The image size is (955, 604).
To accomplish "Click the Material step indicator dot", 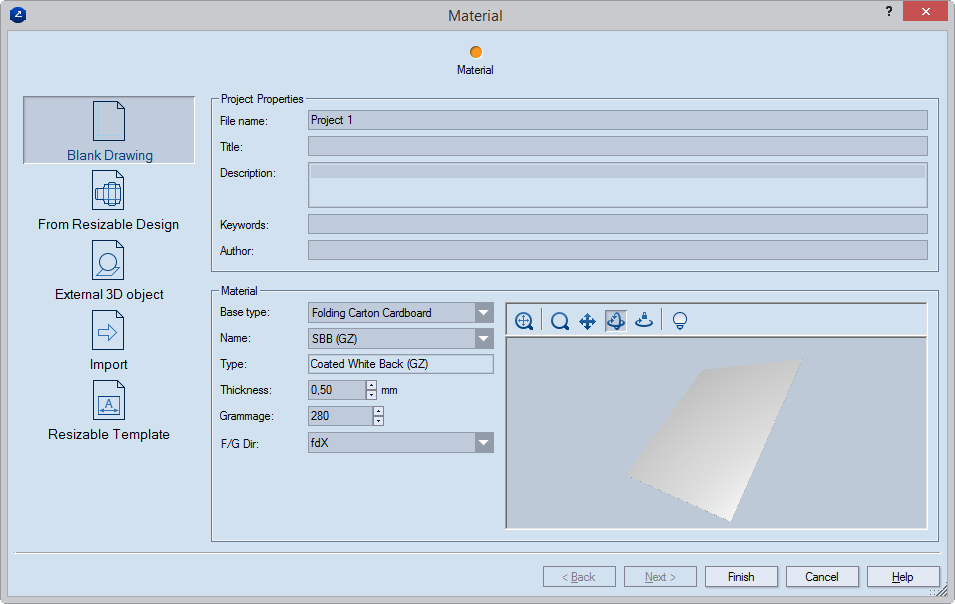I will coord(475,52).
